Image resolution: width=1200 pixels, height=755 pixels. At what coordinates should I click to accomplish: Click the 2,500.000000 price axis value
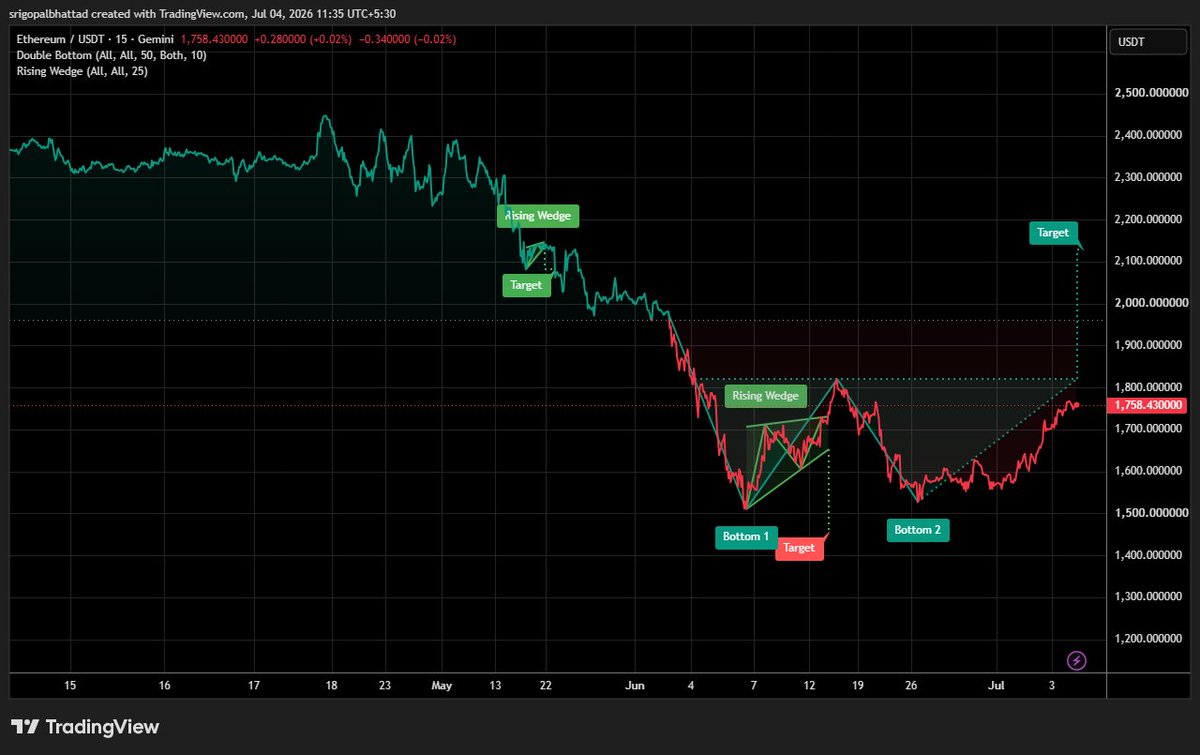point(1150,93)
